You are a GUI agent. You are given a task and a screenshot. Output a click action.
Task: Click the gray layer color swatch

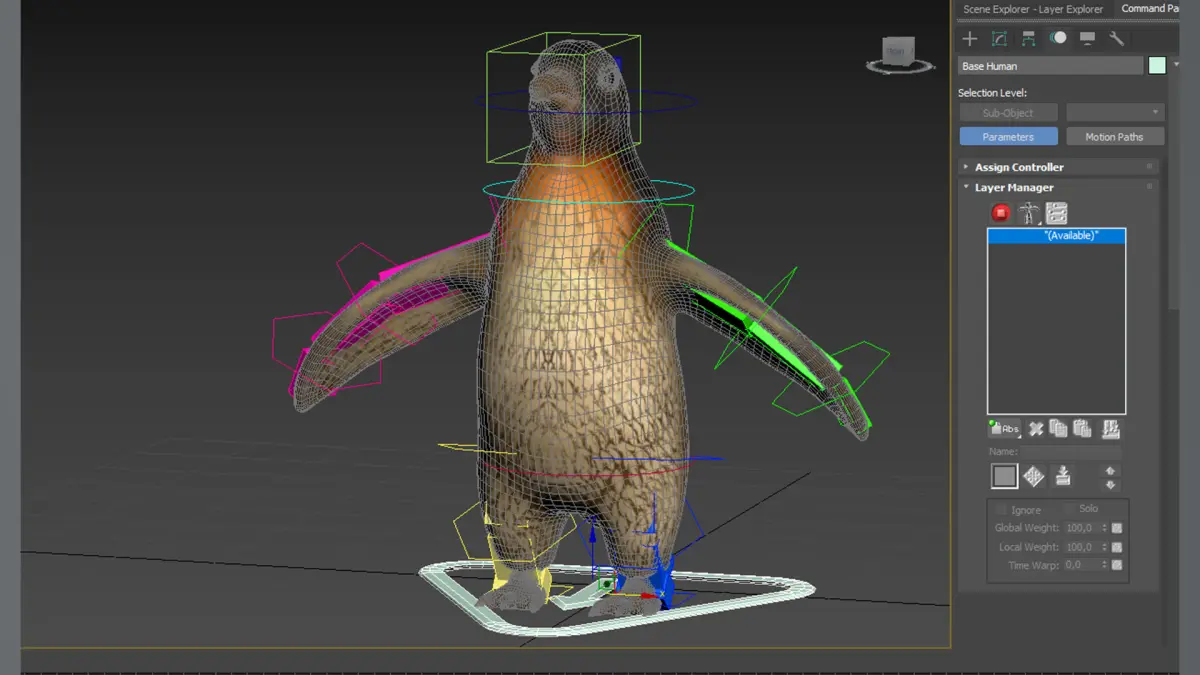(x=1005, y=476)
